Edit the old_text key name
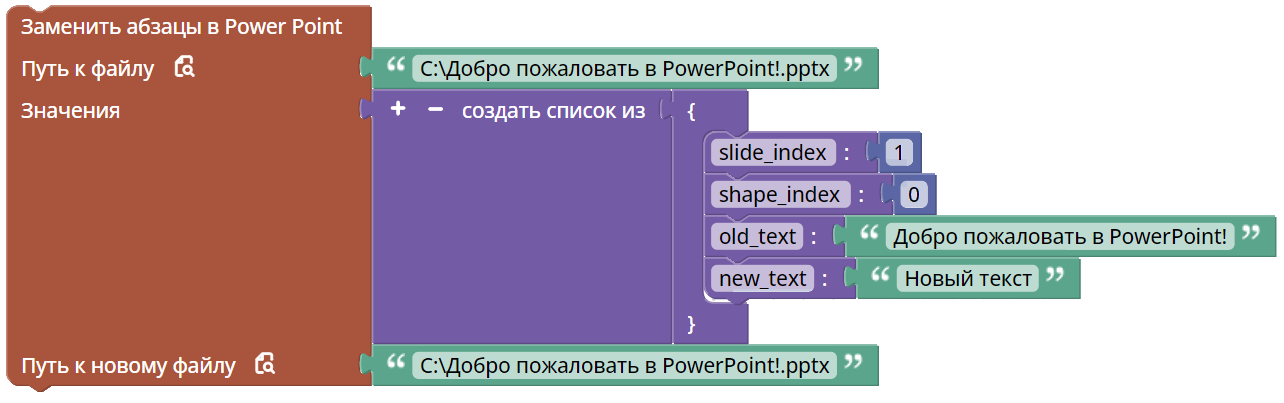1284x403 pixels. pyautogui.click(x=757, y=236)
